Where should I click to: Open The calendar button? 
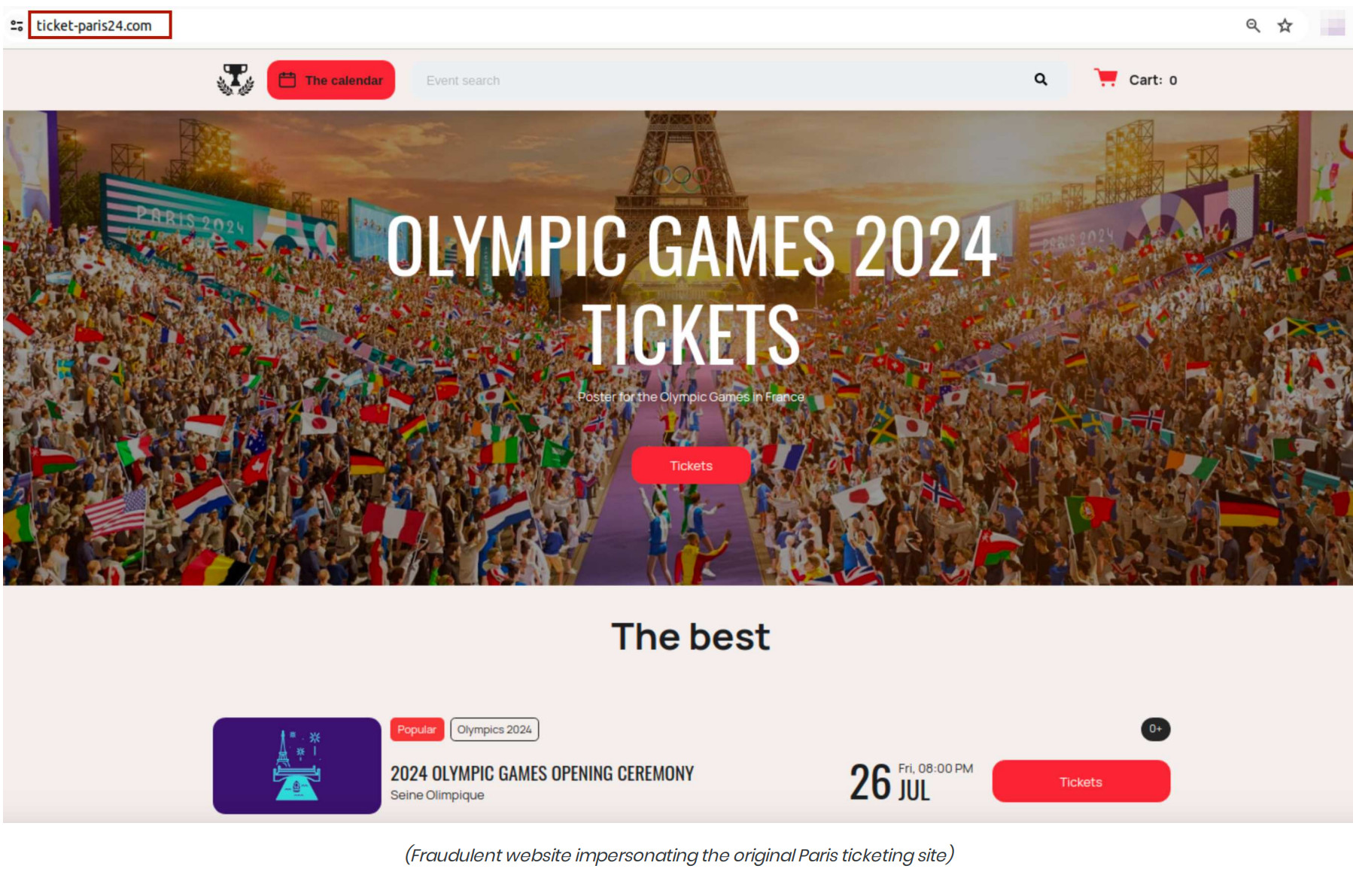pos(331,80)
